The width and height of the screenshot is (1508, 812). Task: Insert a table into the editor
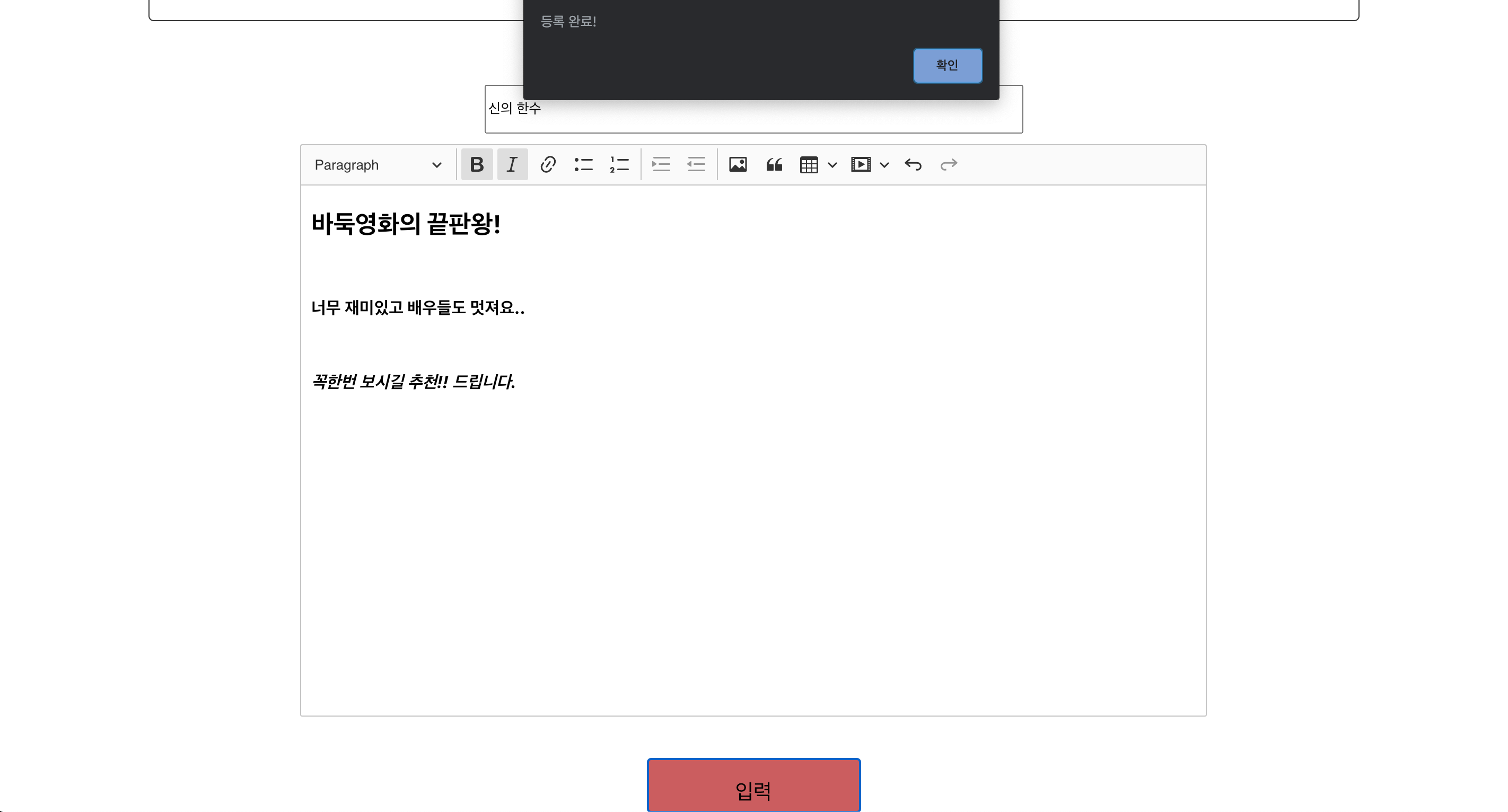pyautogui.click(x=809, y=164)
